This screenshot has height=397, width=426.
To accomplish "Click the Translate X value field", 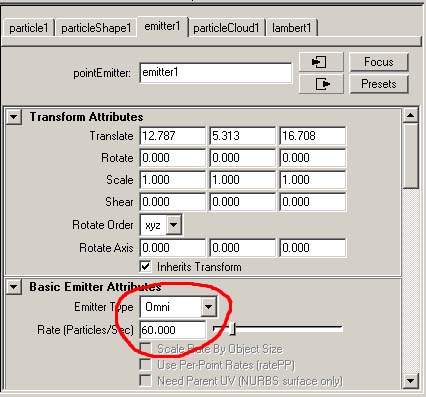I will (172, 136).
